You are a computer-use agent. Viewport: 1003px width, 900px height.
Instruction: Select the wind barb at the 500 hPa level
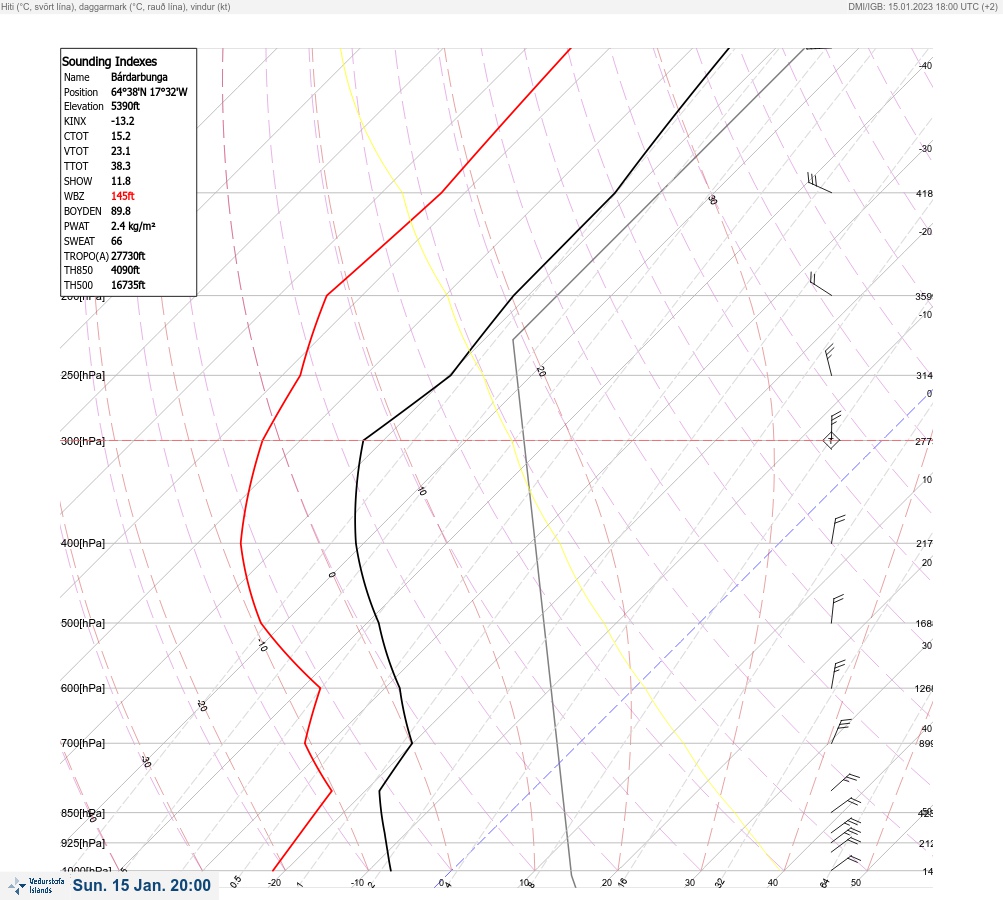tap(837, 608)
